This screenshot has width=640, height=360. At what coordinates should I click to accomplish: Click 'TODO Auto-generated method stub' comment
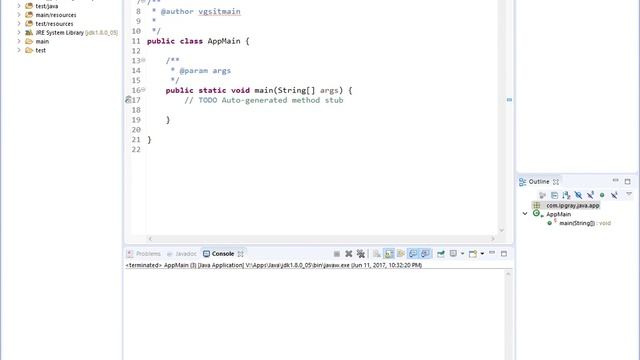coord(271,100)
